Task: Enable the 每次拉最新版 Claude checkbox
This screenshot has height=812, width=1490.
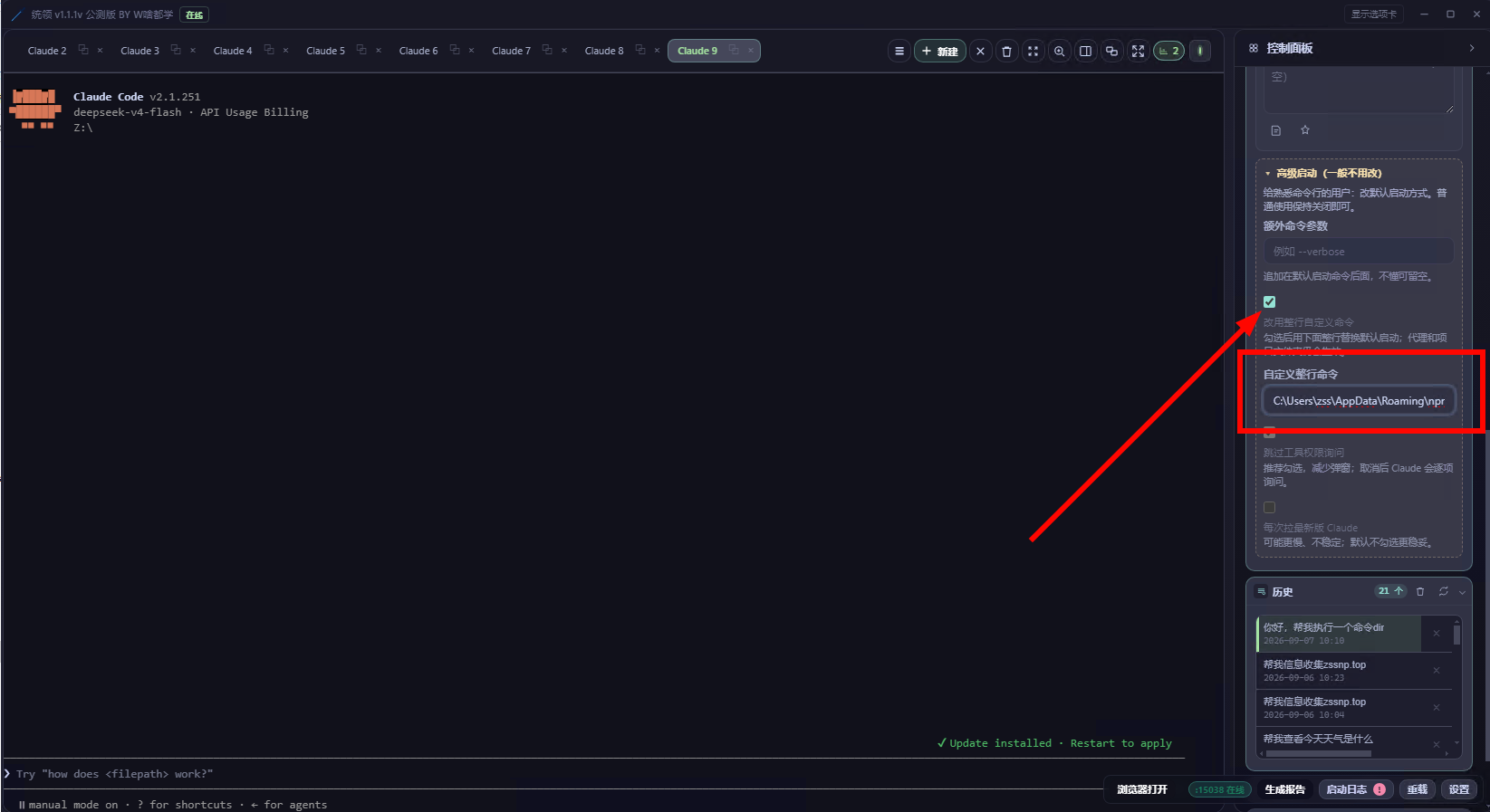Action: (1269, 507)
